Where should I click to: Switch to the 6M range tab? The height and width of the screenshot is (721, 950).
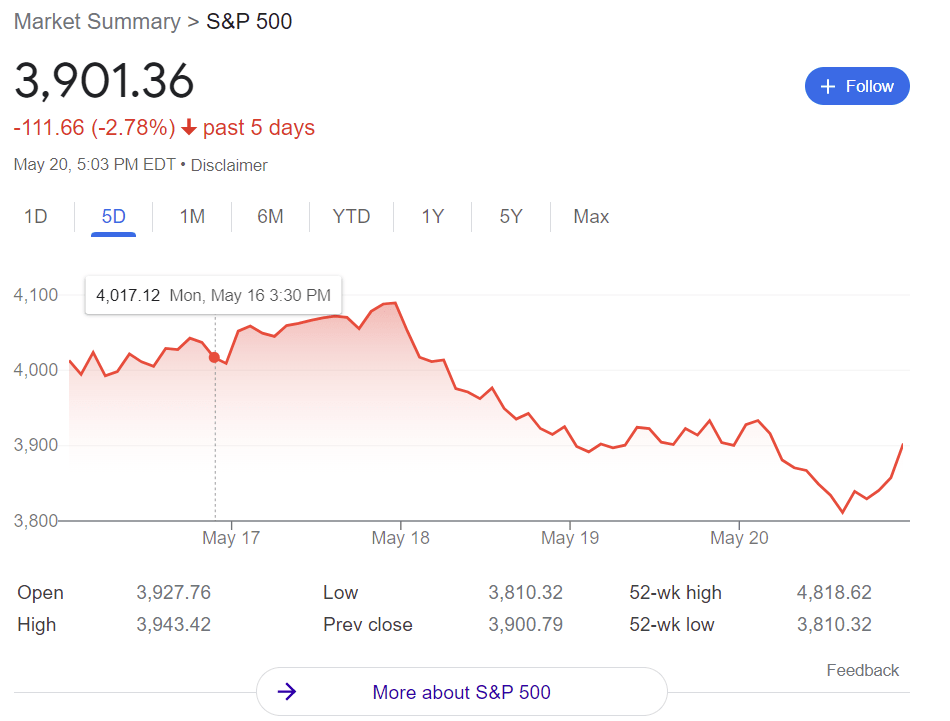270,217
